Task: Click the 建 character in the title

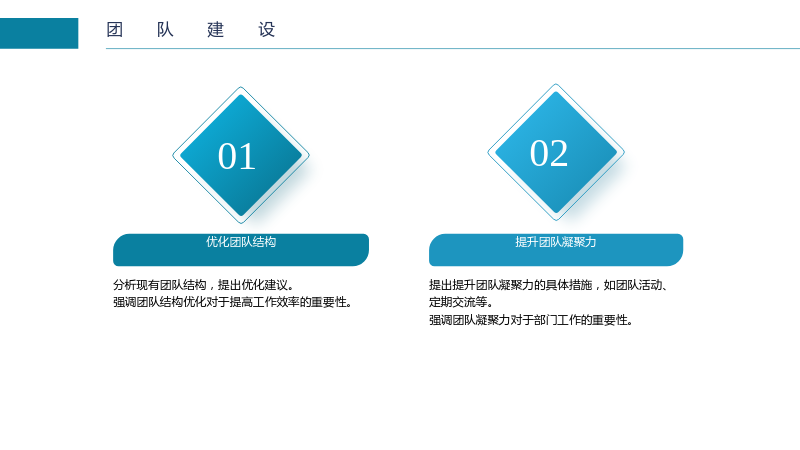Action: [x=216, y=30]
